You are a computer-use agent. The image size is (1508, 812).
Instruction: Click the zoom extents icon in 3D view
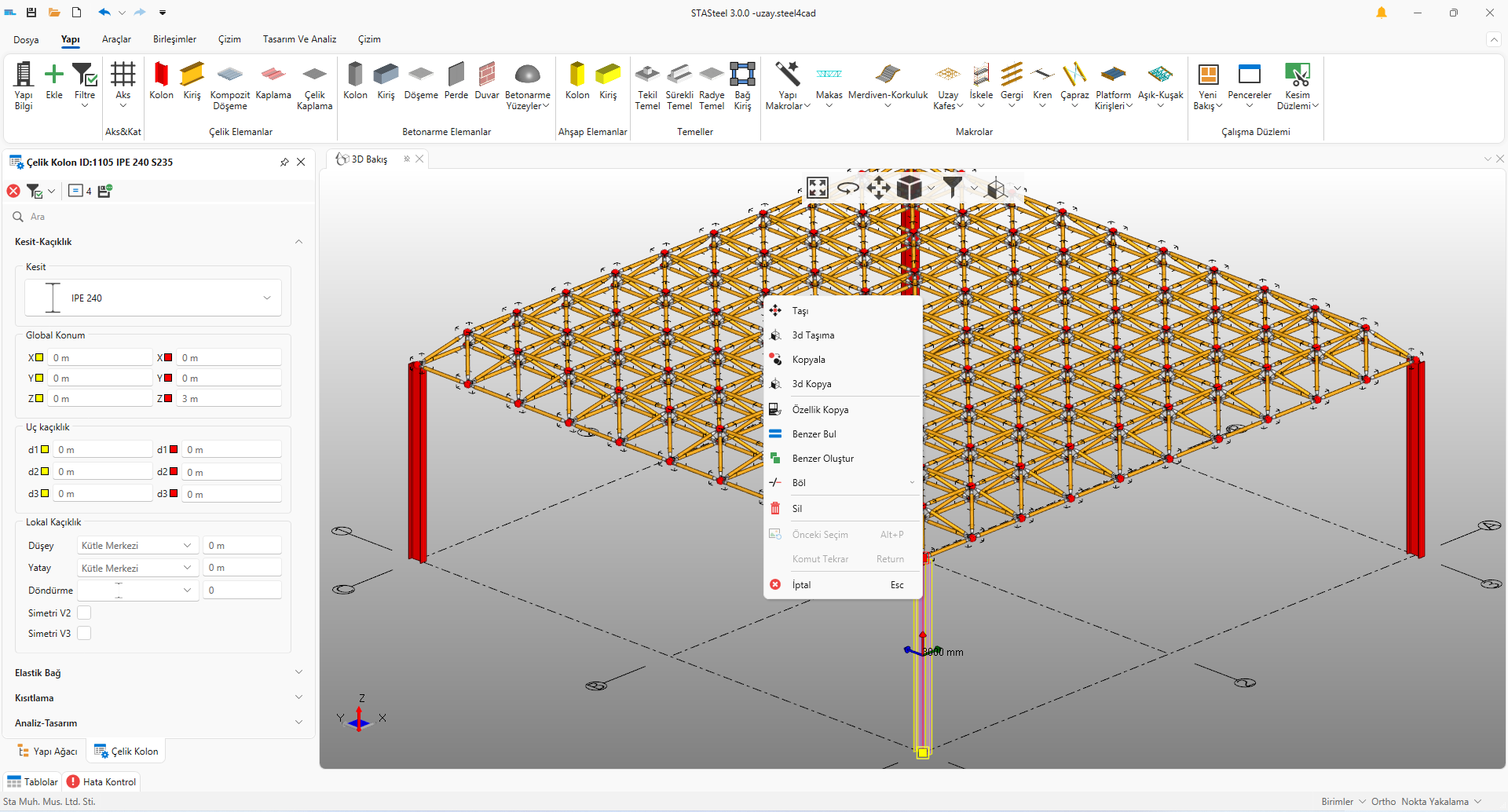tap(818, 188)
